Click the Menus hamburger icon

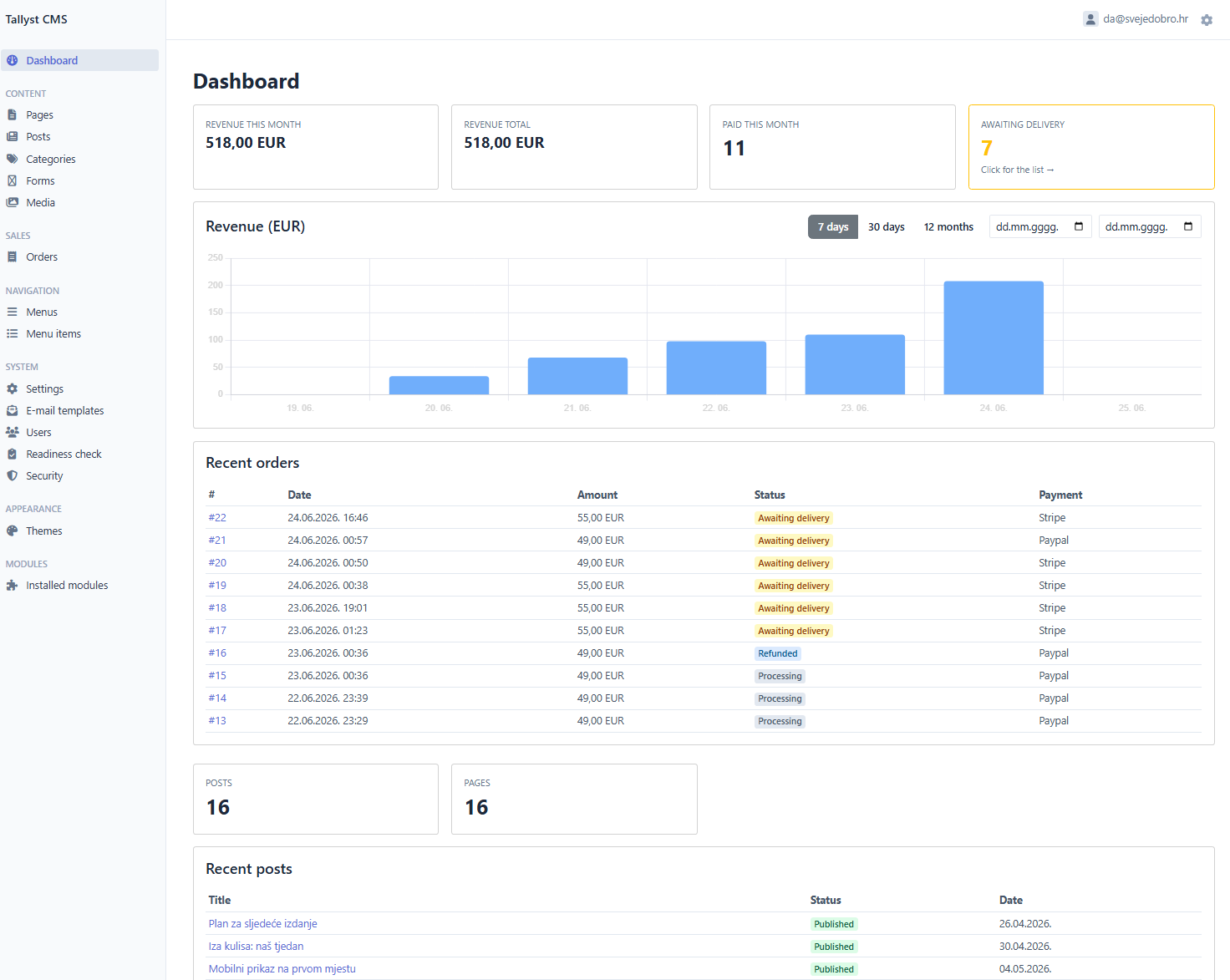(12, 312)
